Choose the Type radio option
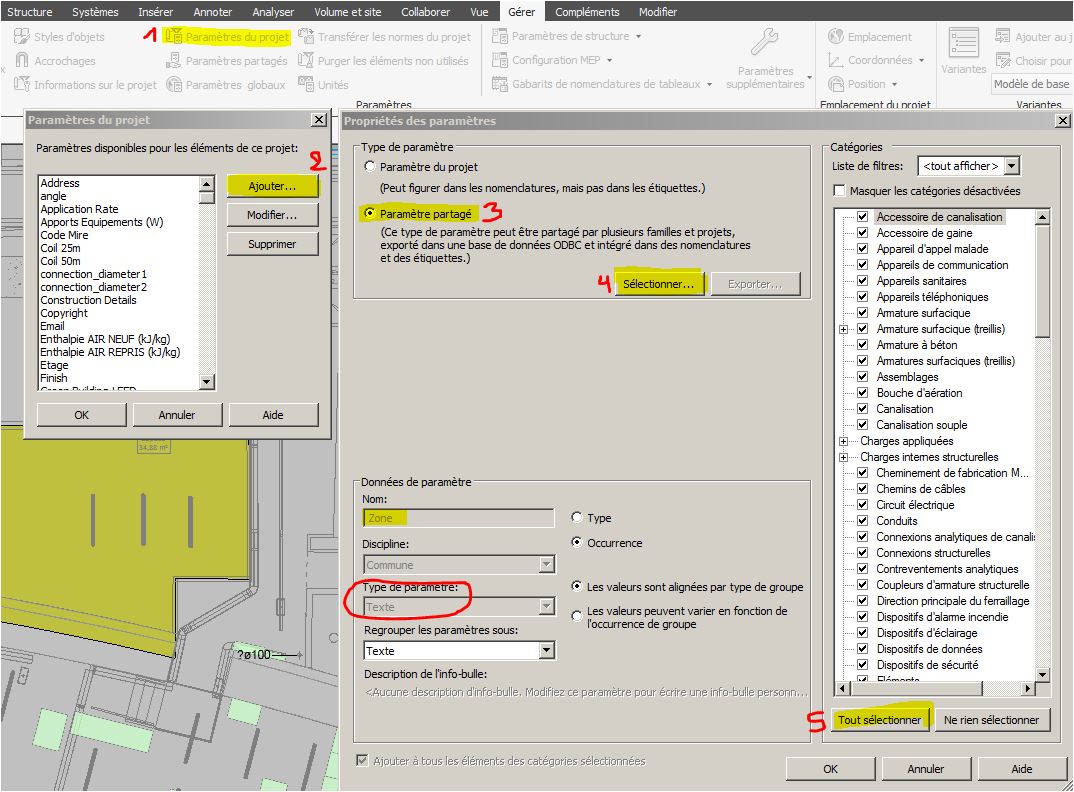The height and width of the screenshot is (792, 1074). (577, 518)
